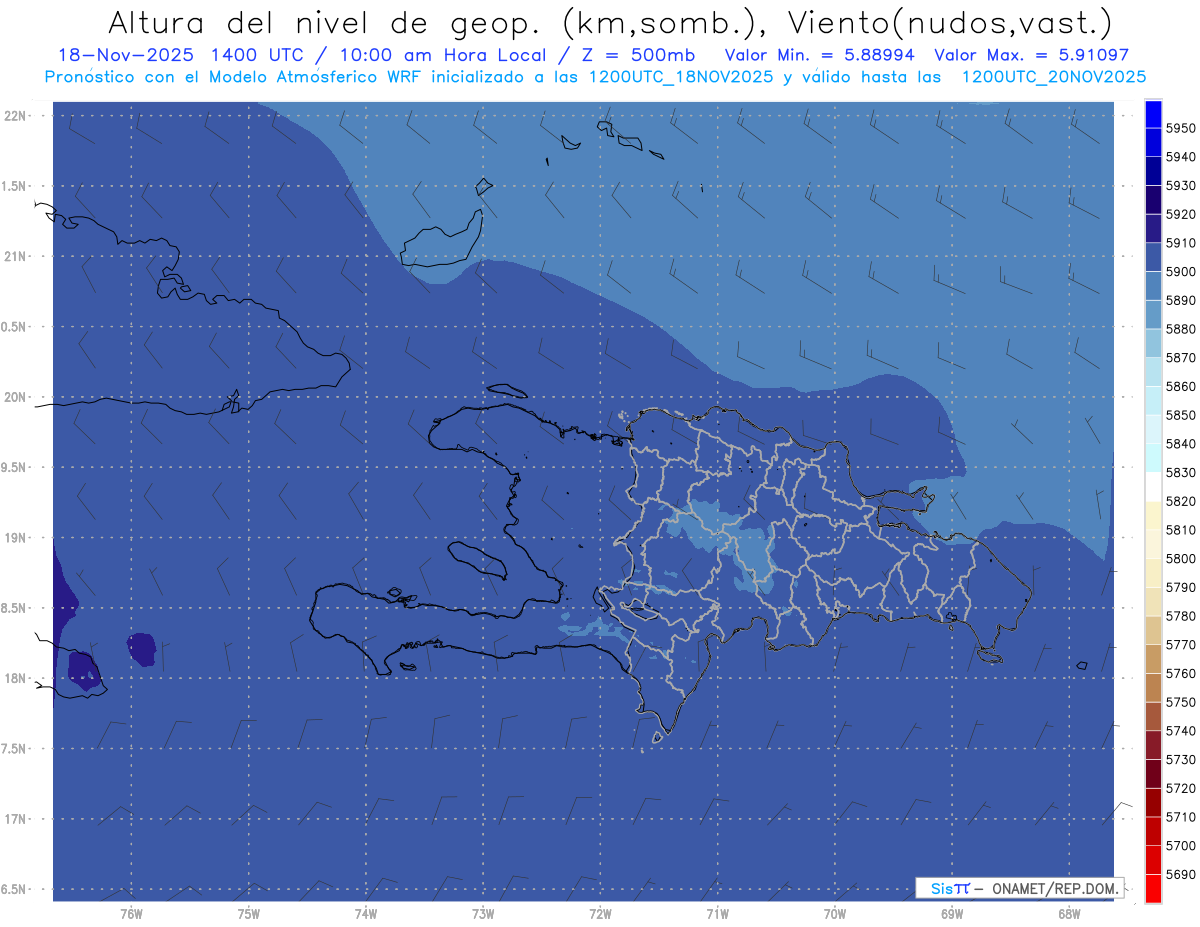Select the 'Z = 500mb' level label

(637, 55)
